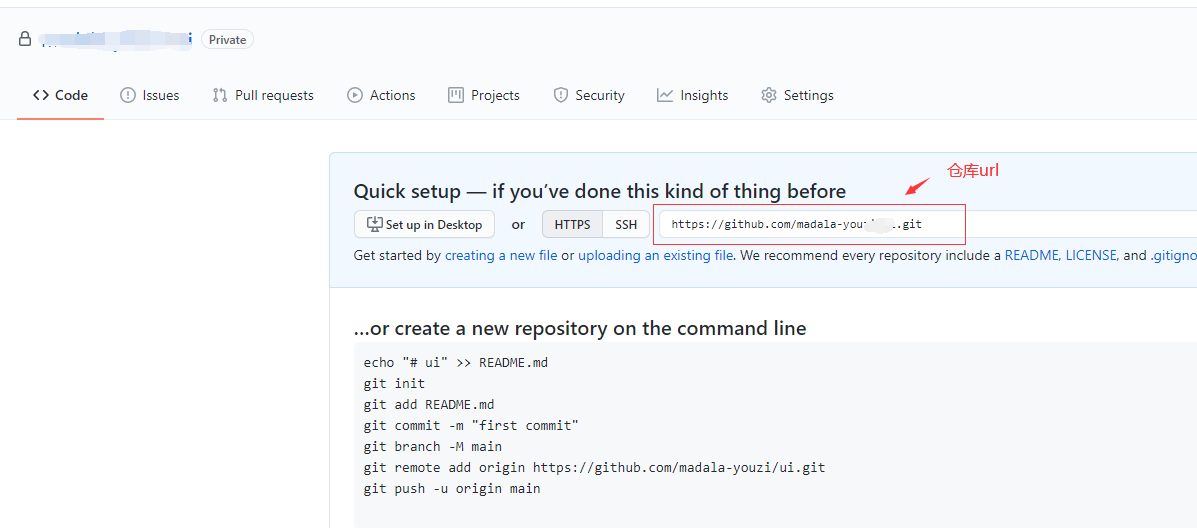Image resolution: width=1197 pixels, height=528 pixels.
Task: Follow the 'uploading an existing file' link
Action: click(656, 256)
